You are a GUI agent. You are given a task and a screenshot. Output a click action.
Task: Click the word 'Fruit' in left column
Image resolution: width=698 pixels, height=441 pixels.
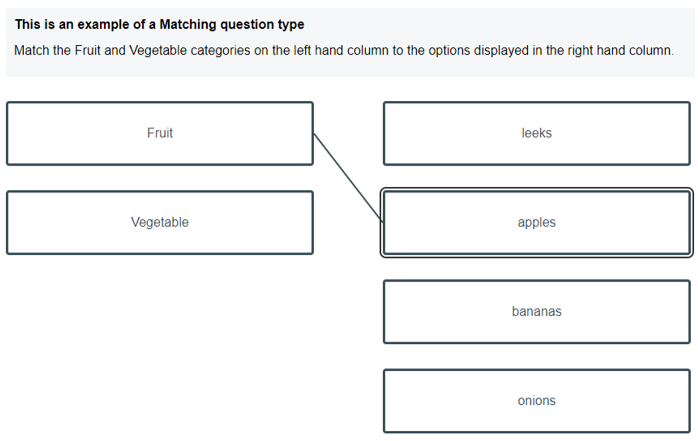160,133
